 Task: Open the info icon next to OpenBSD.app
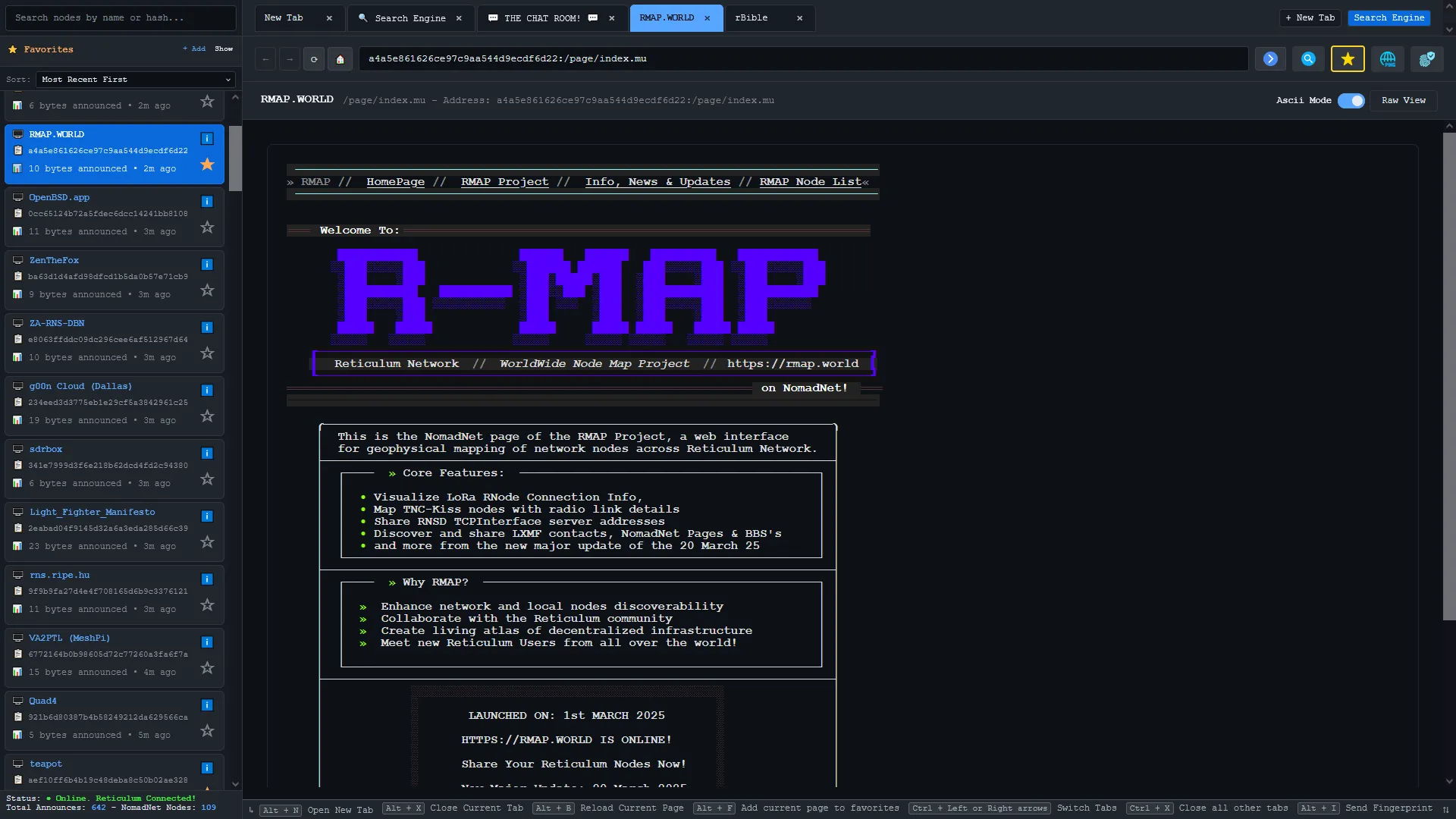pyautogui.click(x=206, y=201)
